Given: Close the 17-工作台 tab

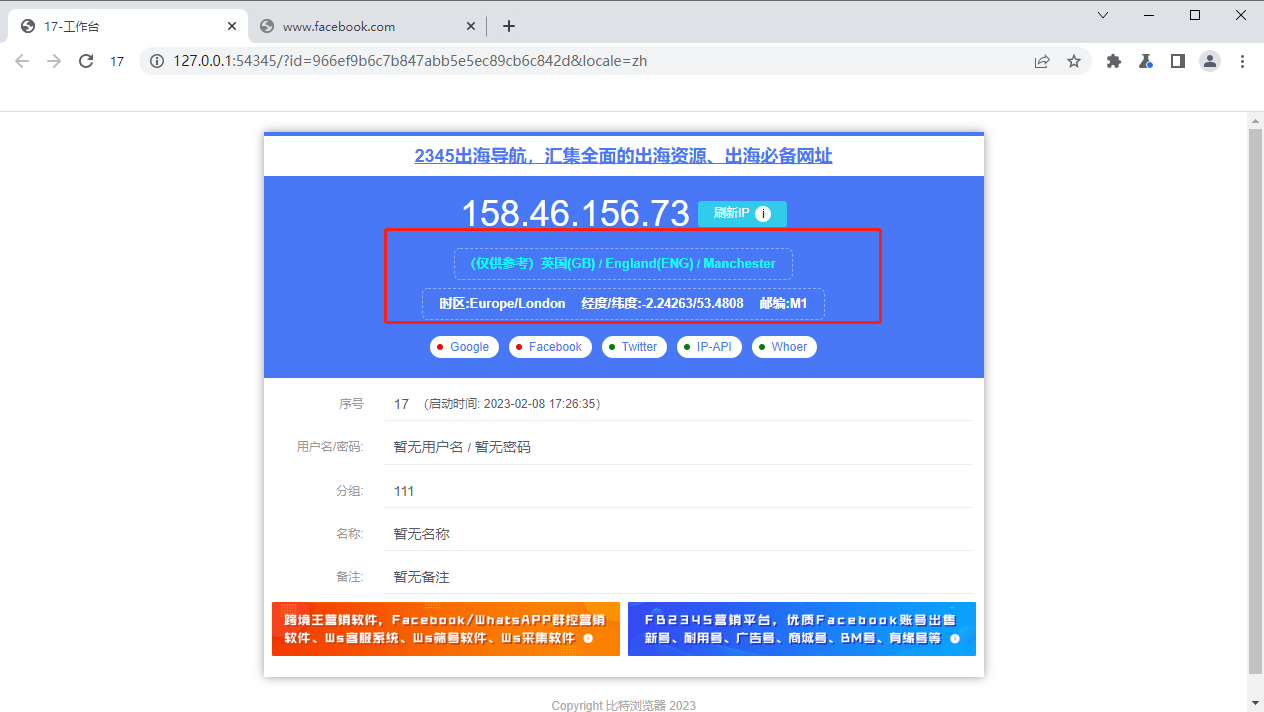Looking at the screenshot, I should coord(232,27).
